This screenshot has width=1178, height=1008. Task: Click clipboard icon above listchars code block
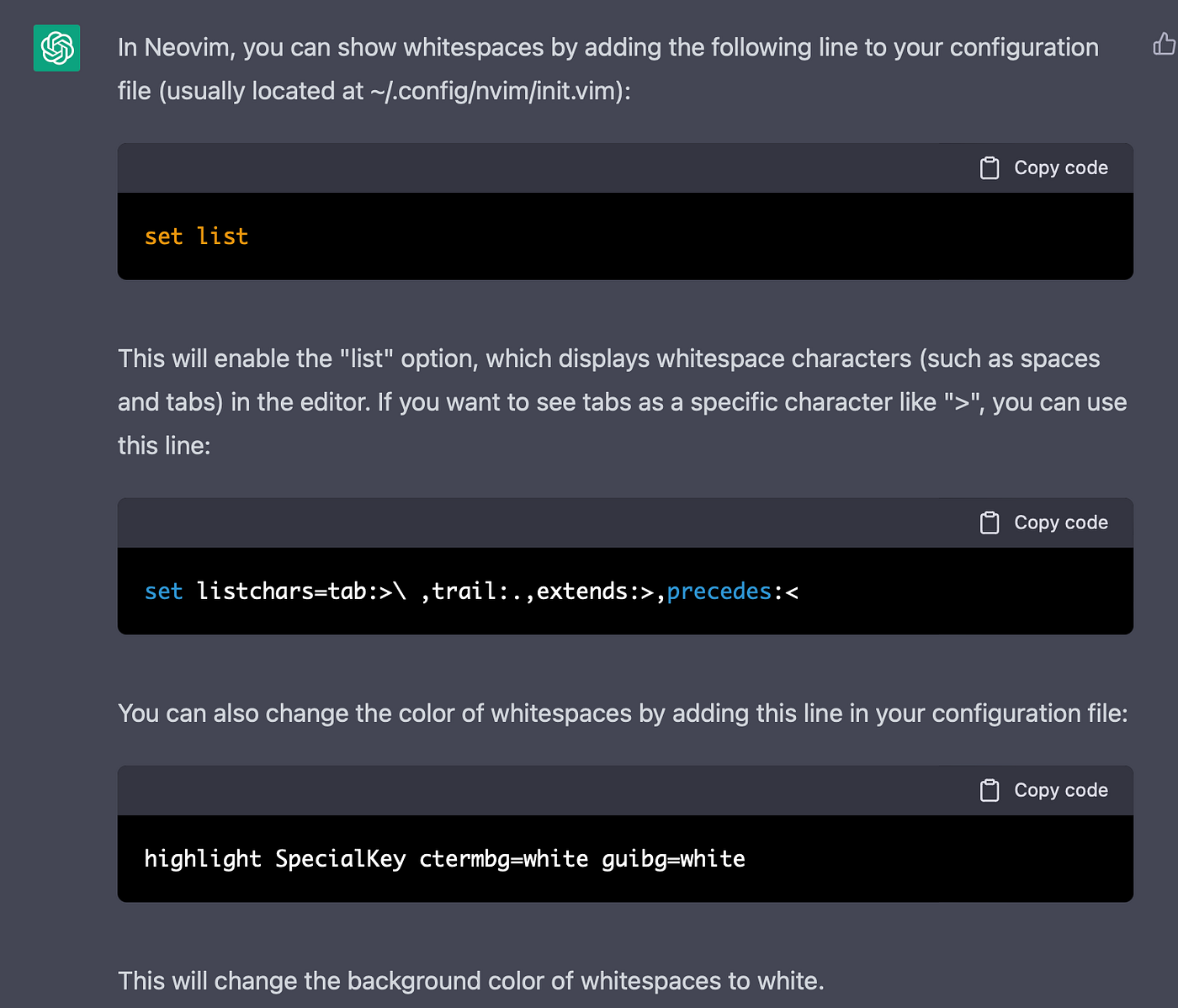(x=990, y=523)
